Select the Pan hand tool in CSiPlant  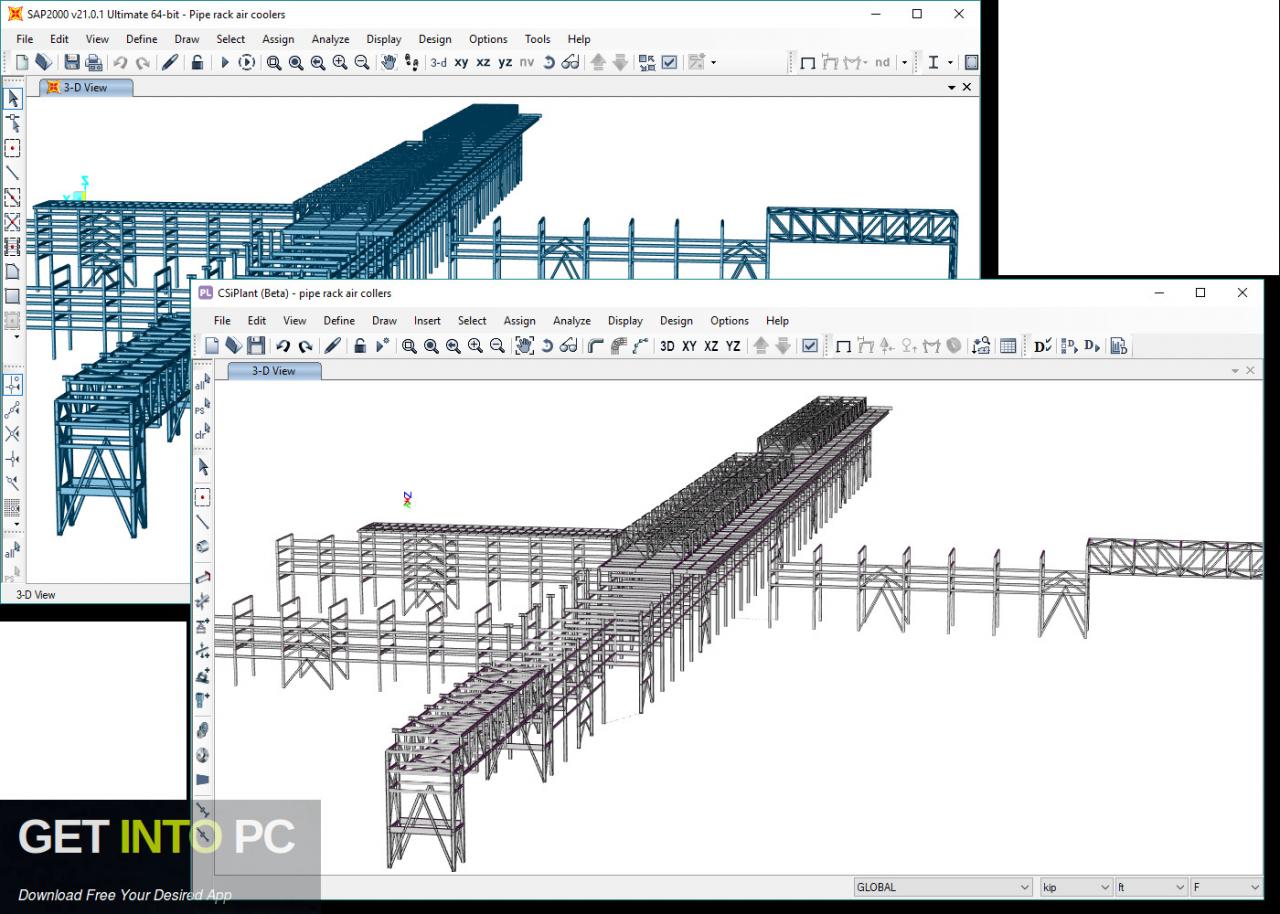524,346
